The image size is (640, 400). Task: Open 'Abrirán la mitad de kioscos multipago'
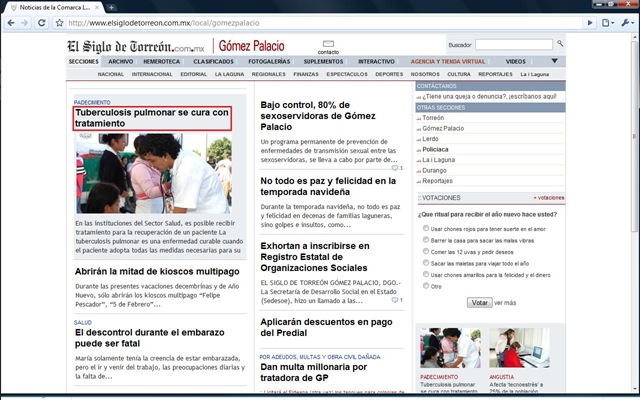157,271
